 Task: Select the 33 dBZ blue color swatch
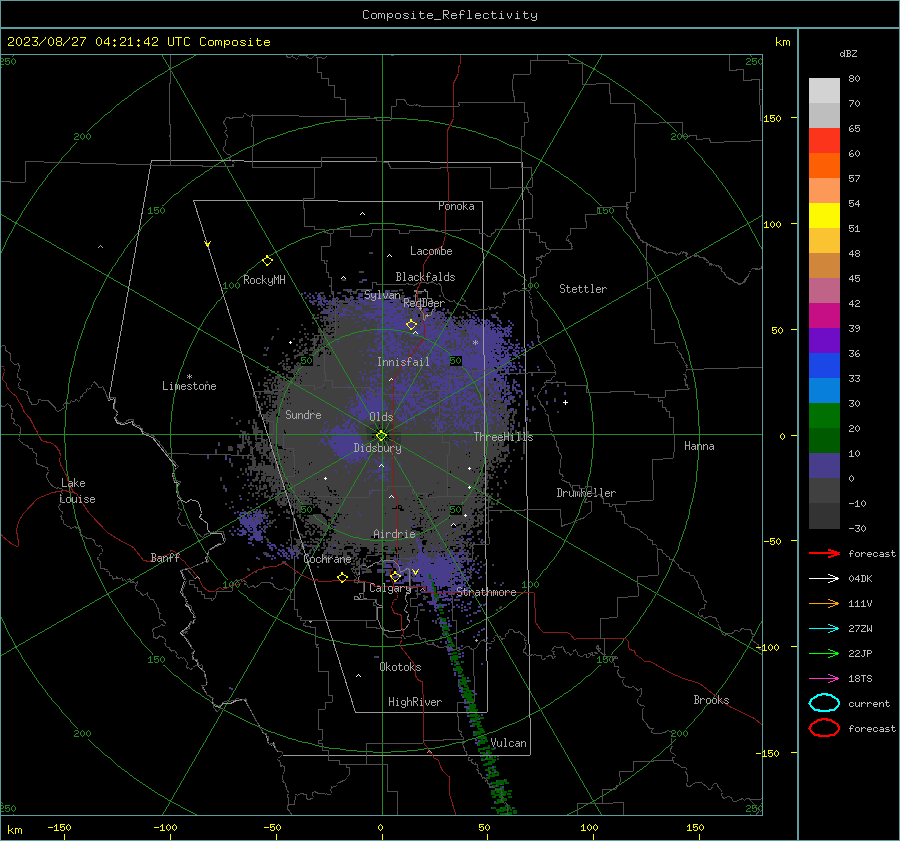[824, 365]
